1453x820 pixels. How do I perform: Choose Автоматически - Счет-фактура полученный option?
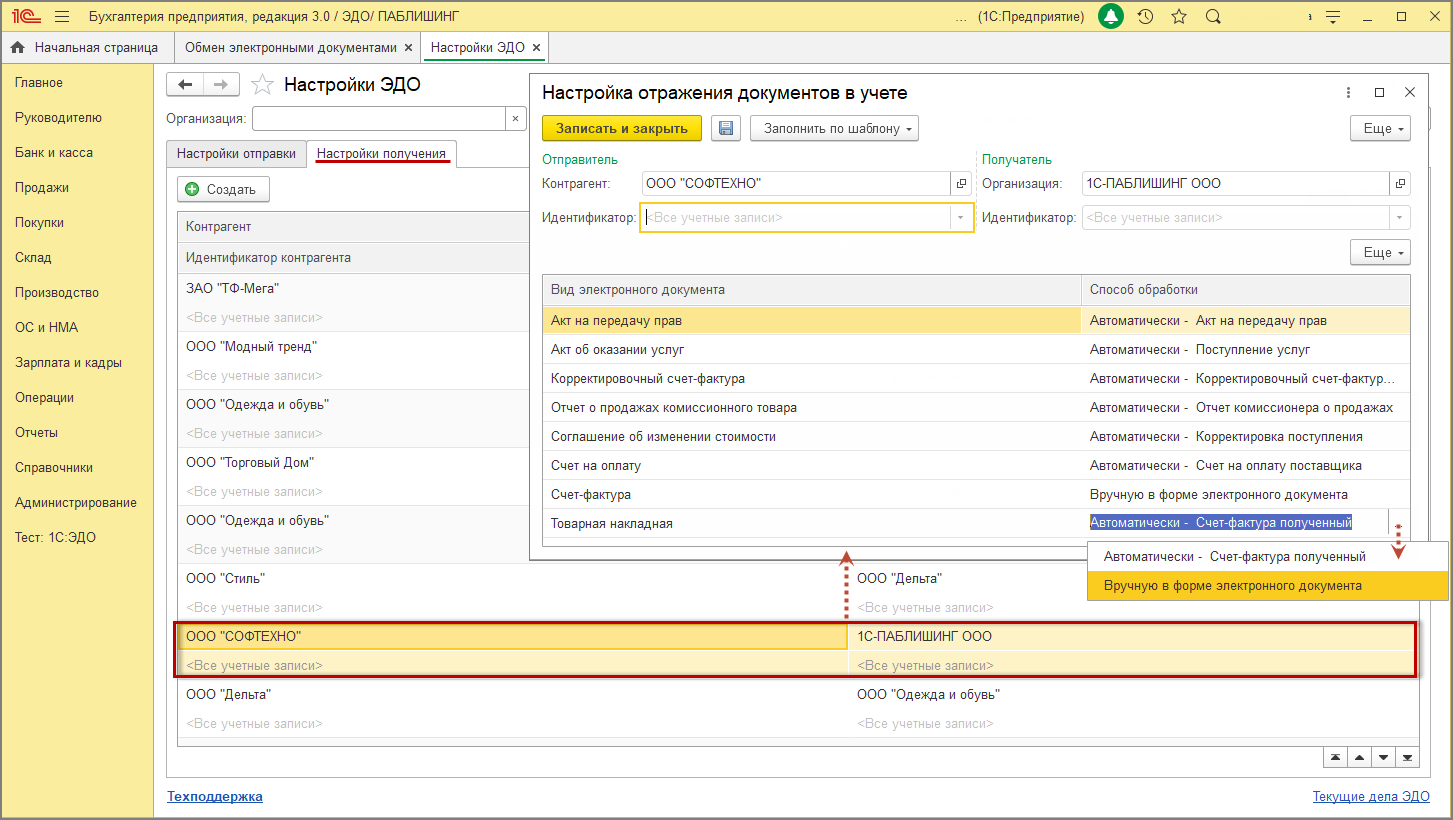click(x=1267, y=557)
